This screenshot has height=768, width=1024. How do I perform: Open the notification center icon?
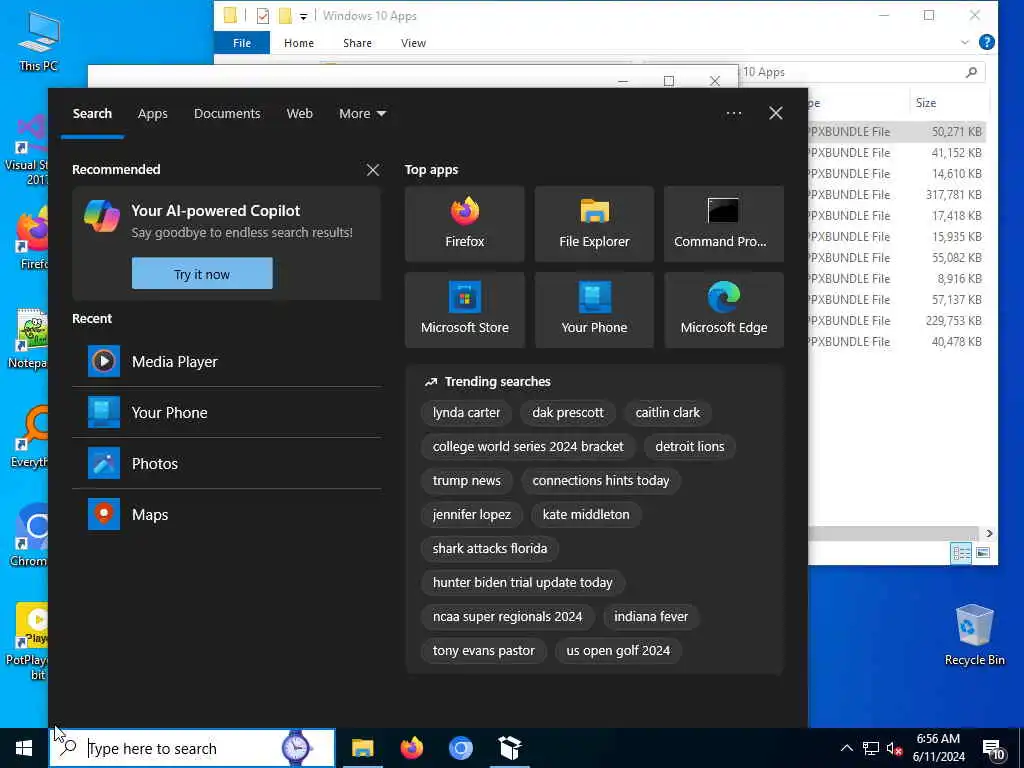(993, 750)
